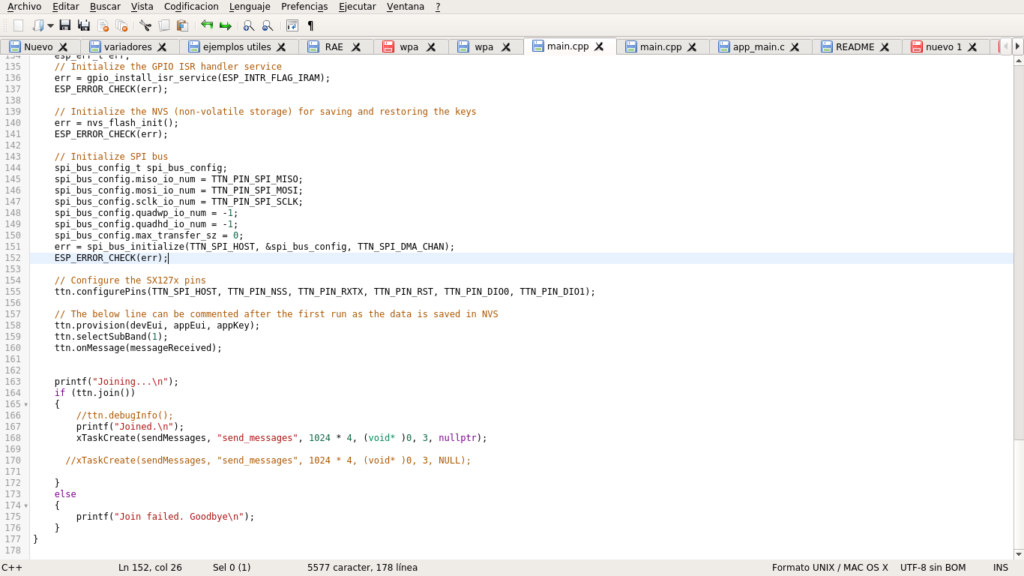Click line number 152 in the margin
This screenshot has width=1024, height=576.
pos(12,258)
